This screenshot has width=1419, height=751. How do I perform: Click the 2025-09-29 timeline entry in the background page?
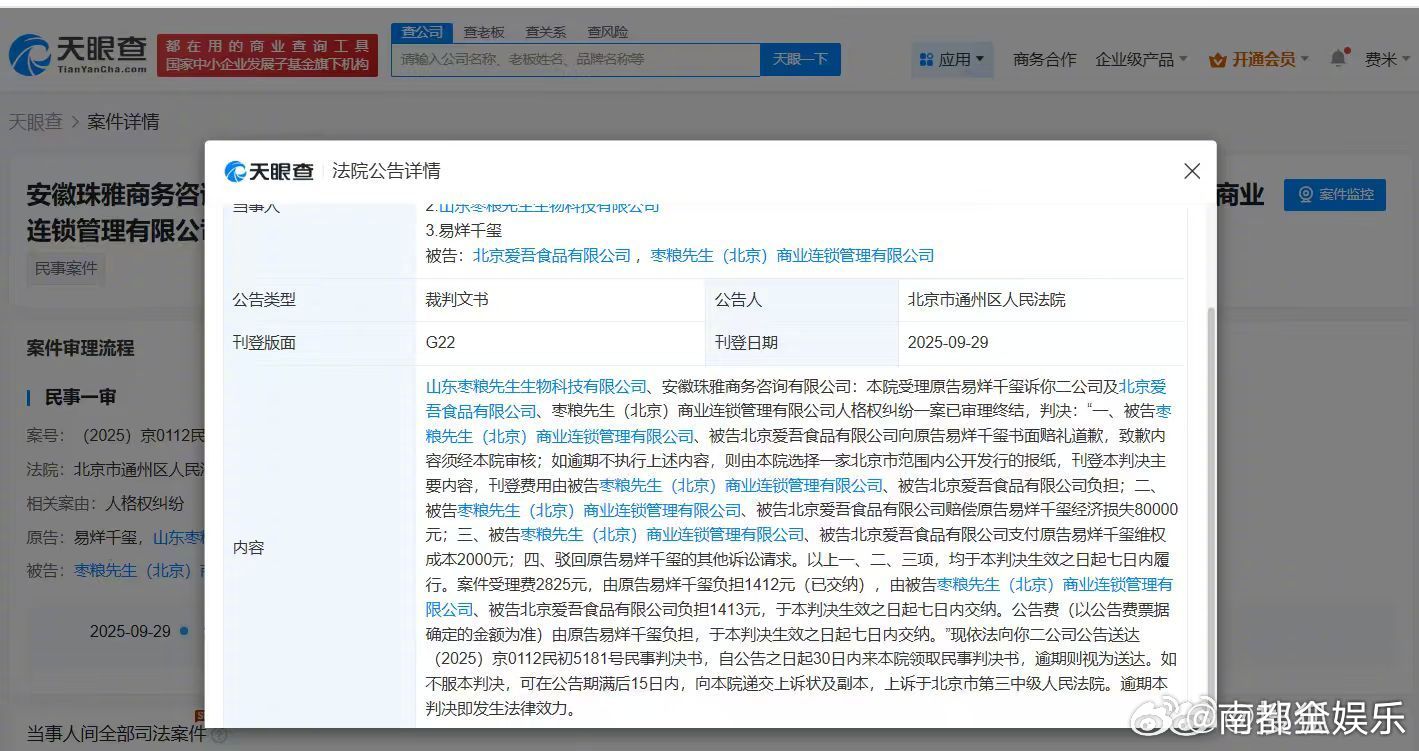point(130,631)
